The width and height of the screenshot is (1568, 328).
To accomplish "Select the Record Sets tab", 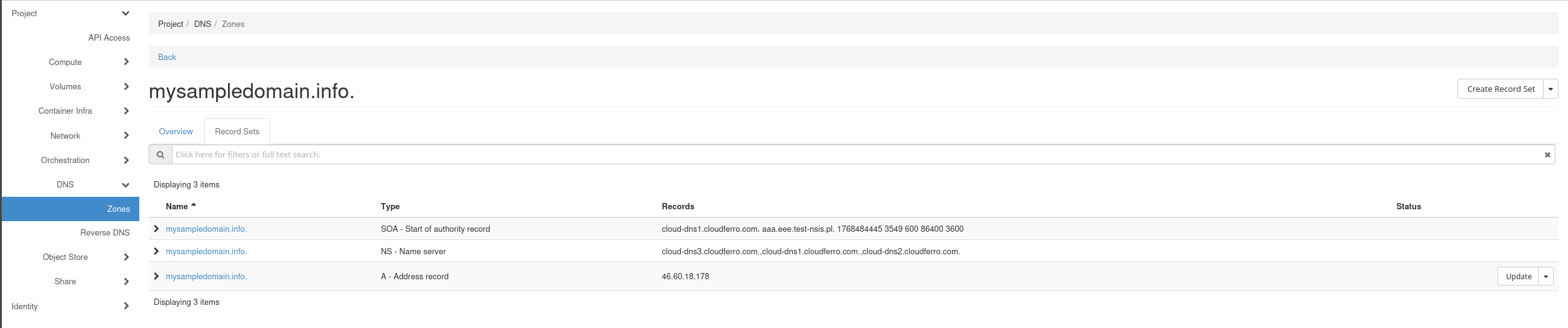I will click(x=237, y=132).
